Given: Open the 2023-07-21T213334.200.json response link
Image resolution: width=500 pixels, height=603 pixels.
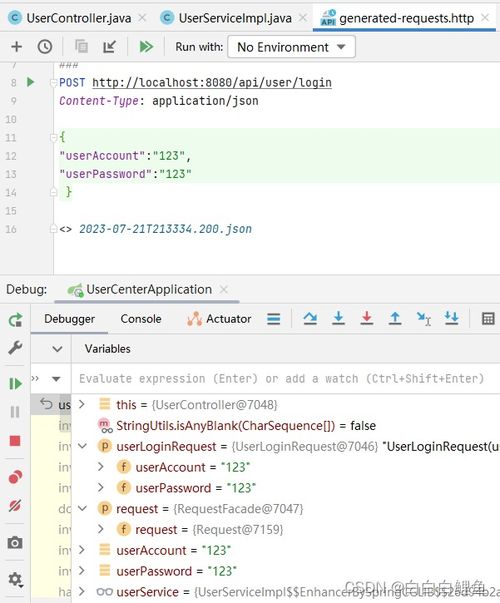Looking at the screenshot, I should (x=165, y=229).
